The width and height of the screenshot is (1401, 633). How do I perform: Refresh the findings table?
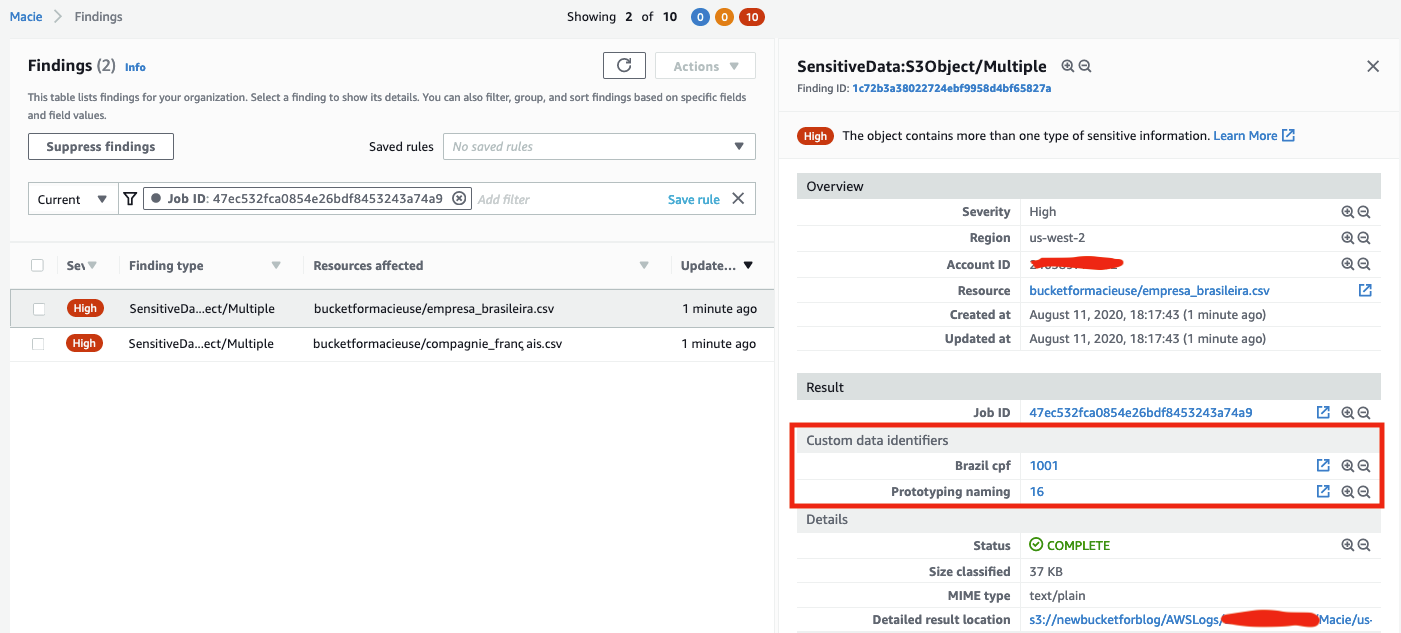(x=624, y=66)
